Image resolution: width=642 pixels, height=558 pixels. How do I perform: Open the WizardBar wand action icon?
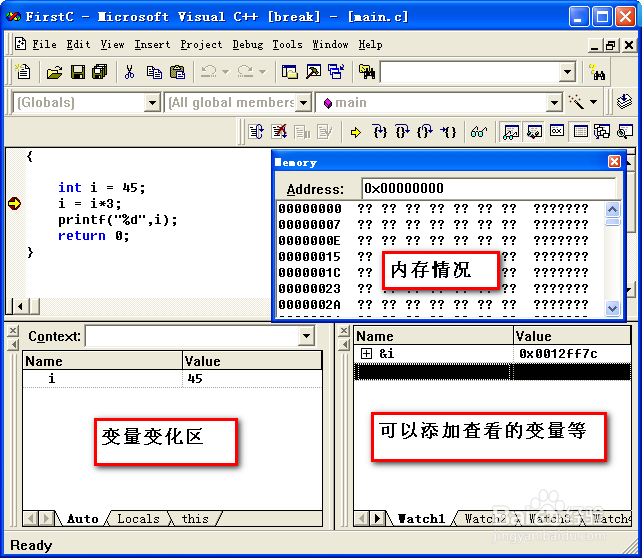(576, 102)
